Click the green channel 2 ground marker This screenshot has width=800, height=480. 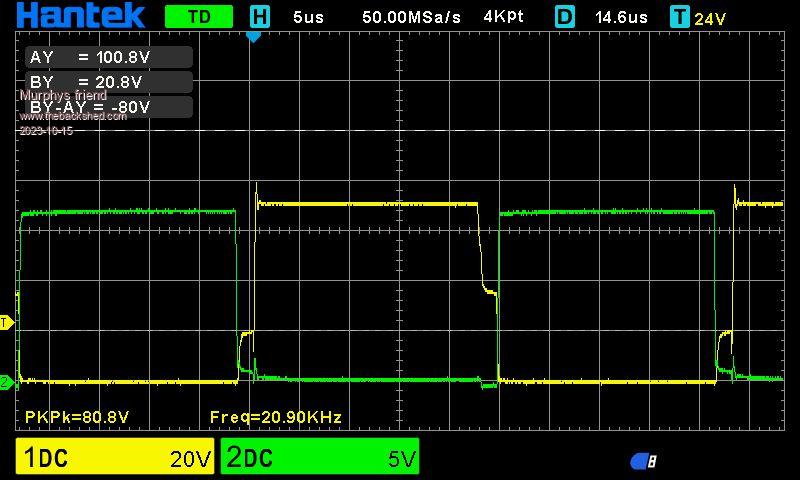(5, 382)
